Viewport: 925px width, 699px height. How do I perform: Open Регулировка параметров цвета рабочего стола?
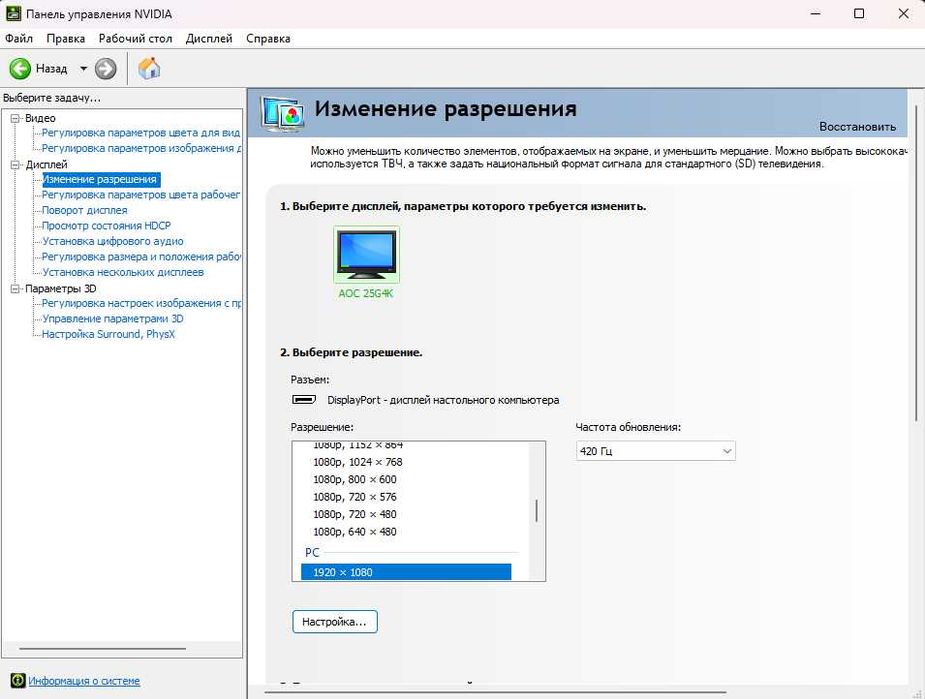pyautogui.click(x=141, y=195)
